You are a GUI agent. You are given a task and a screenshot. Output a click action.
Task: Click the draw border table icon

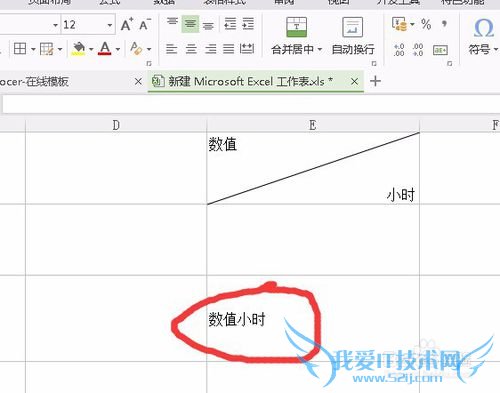46,49
